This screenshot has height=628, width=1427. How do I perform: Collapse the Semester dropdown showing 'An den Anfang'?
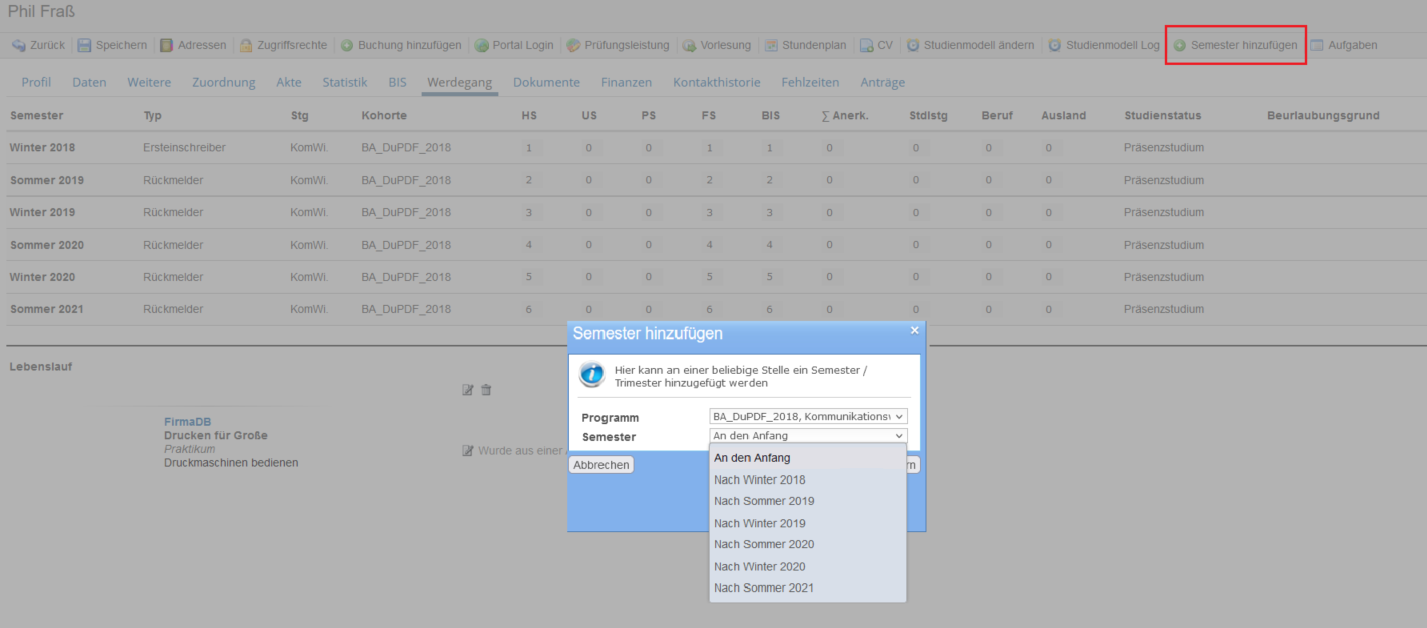click(808, 435)
